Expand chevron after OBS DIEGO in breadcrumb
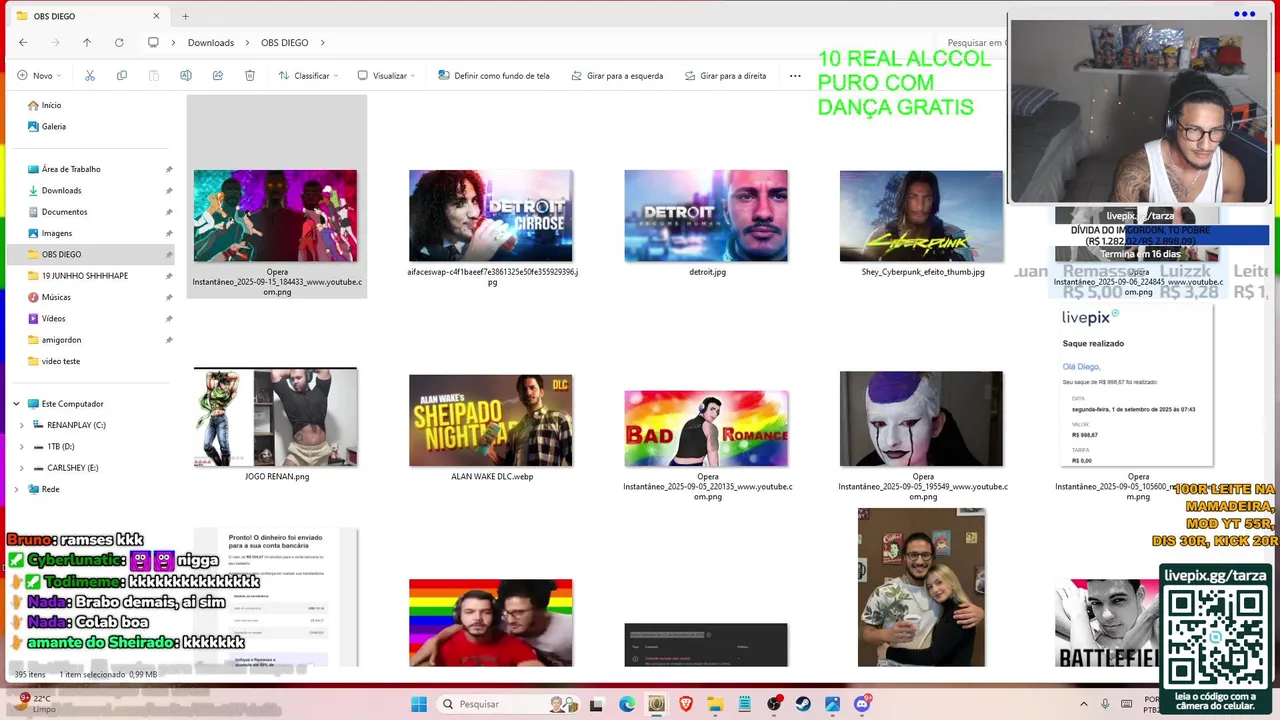 click(x=323, y=42)
